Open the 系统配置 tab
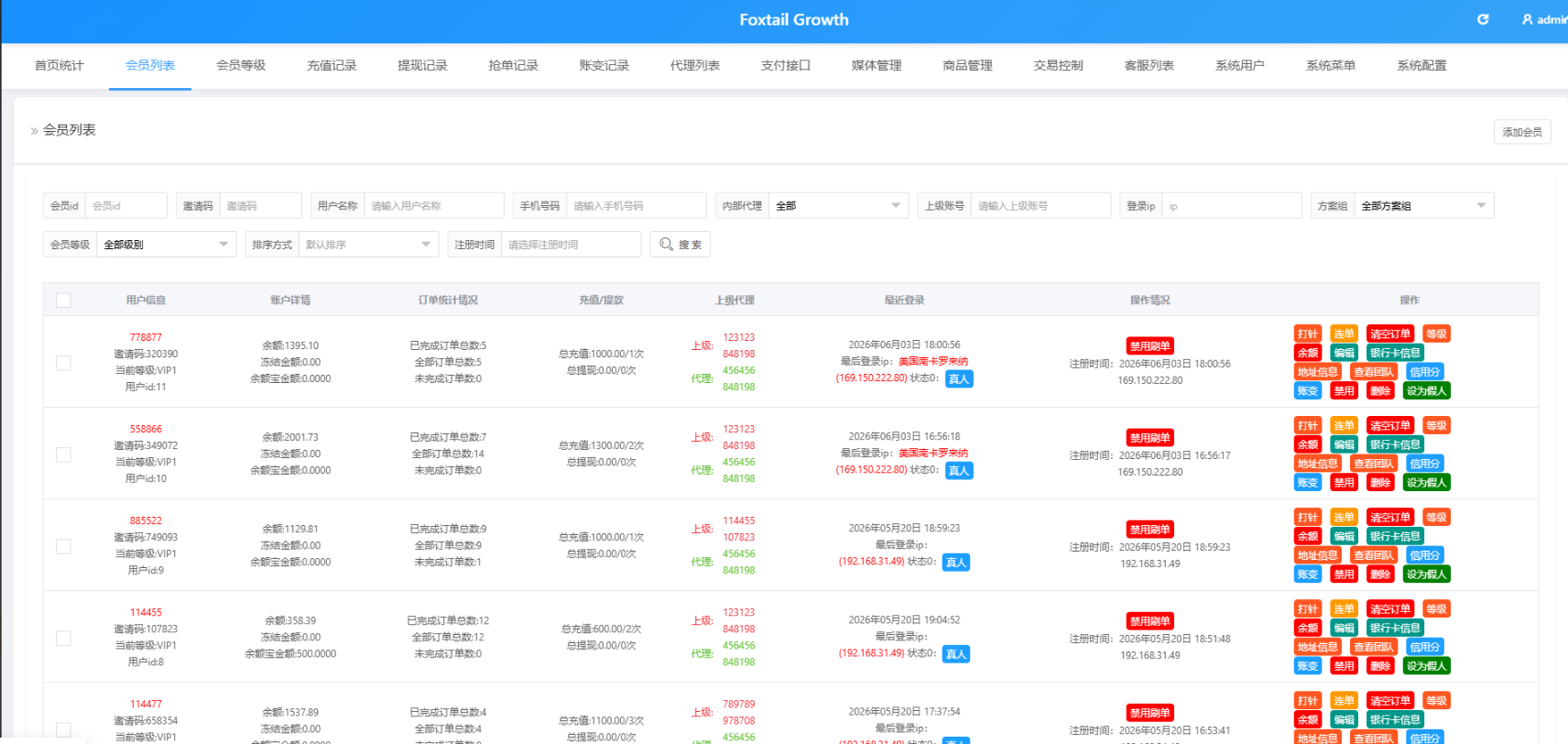This screenshot has width=1568, height=744. tap(1421, 65)
